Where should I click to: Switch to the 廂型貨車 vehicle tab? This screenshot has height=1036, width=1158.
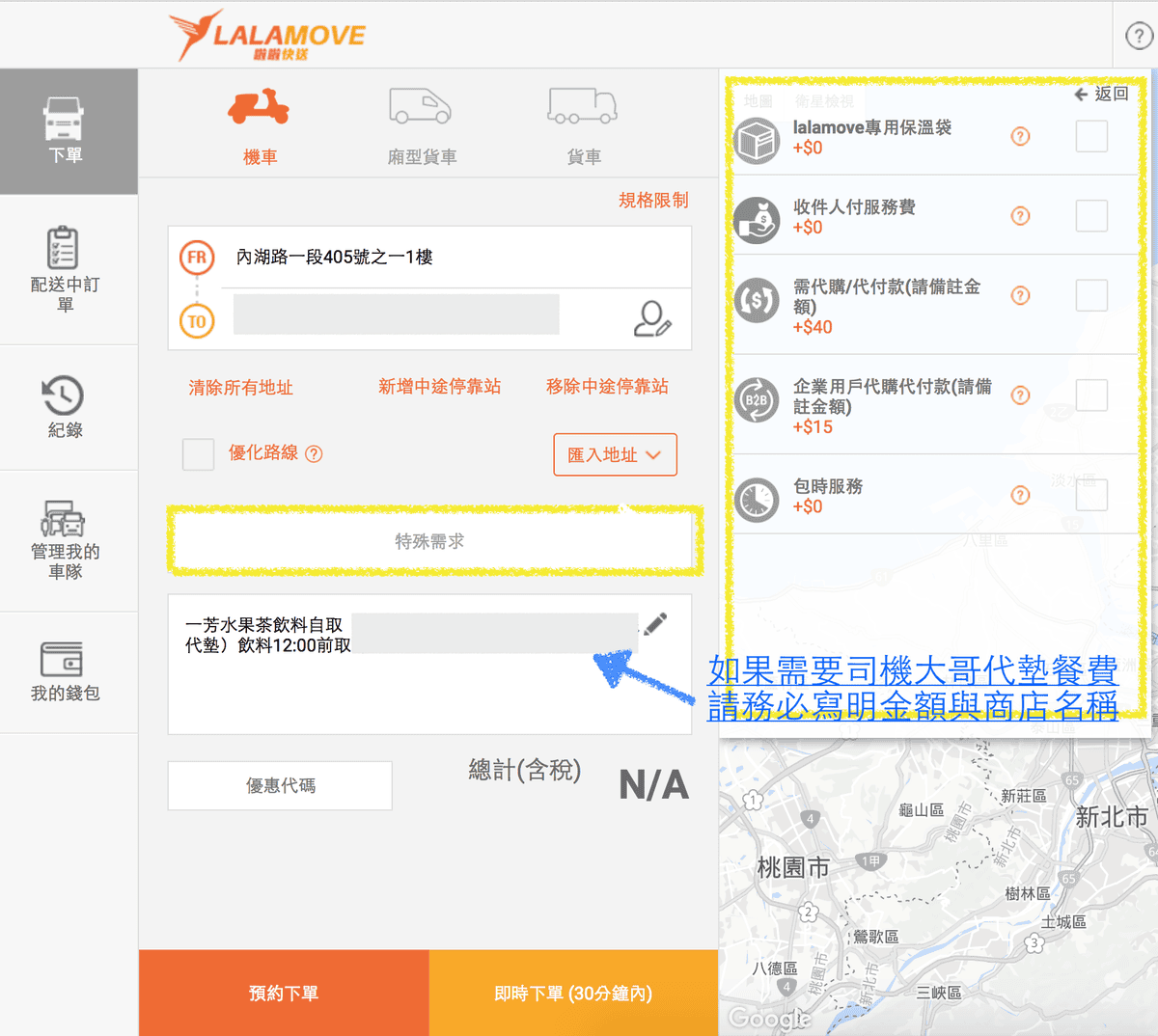pyautogui.click(x=420, y=125)
